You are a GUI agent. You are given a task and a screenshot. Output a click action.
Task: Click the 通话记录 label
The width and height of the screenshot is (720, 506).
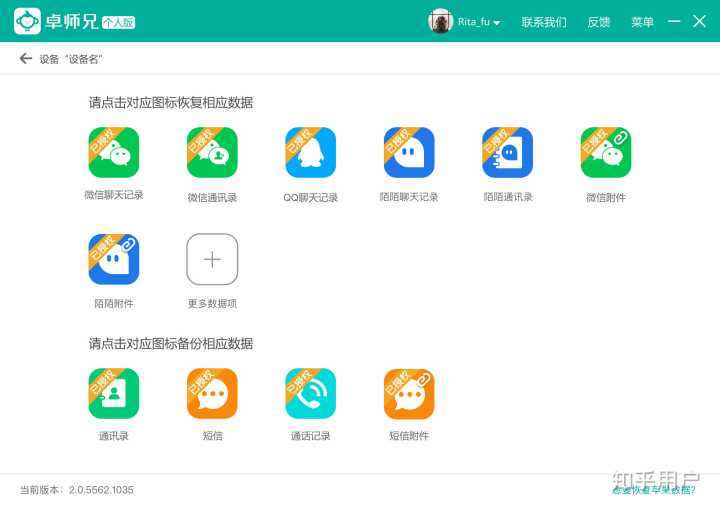coord(310,436)
